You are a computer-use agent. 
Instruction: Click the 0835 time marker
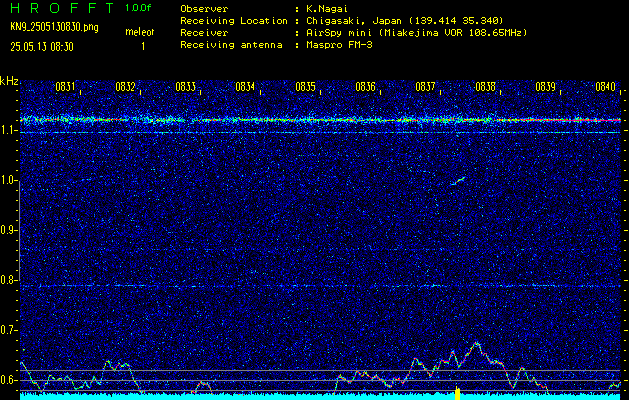pos(305,86)
